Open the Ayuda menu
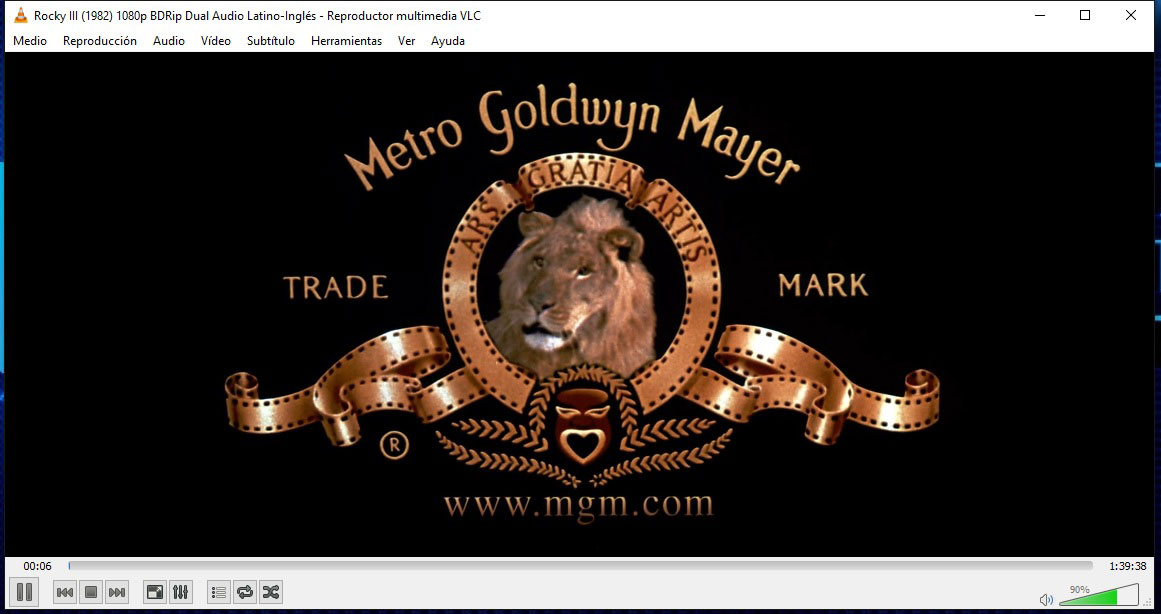 448,41
